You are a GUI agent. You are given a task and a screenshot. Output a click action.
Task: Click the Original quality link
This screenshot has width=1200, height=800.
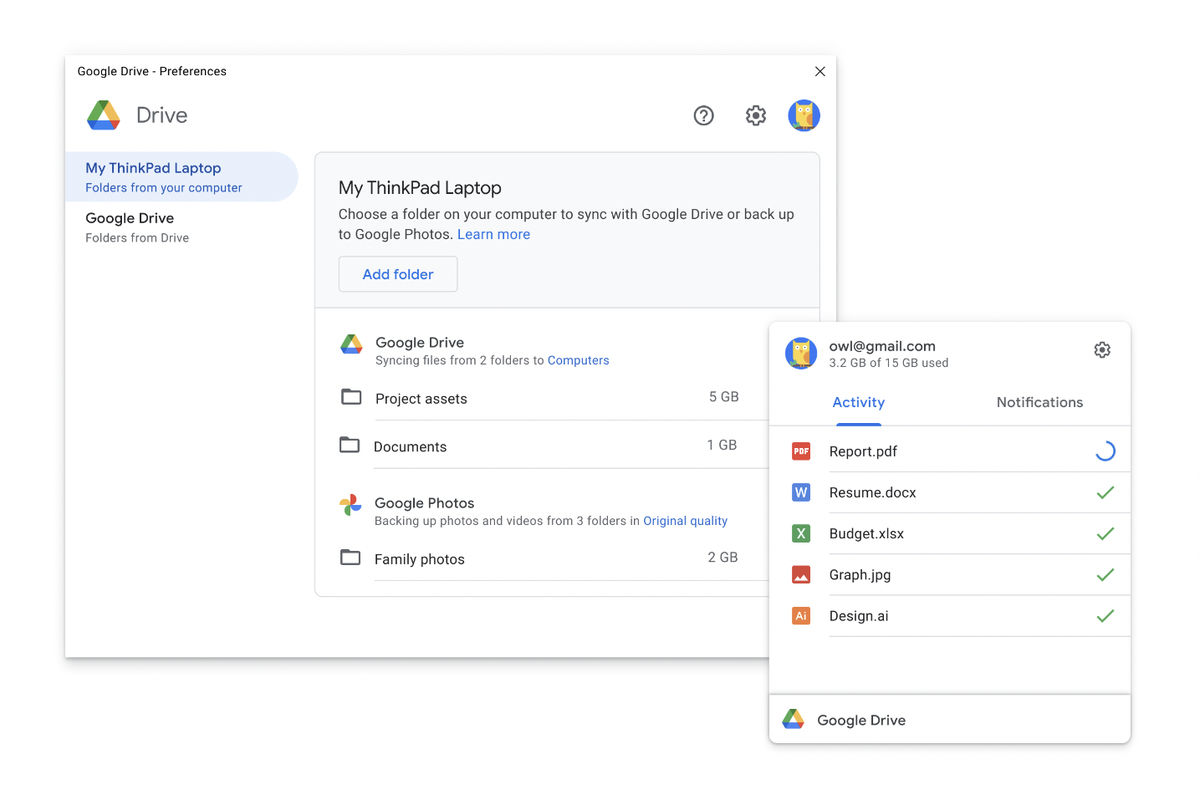coord(685,521)
